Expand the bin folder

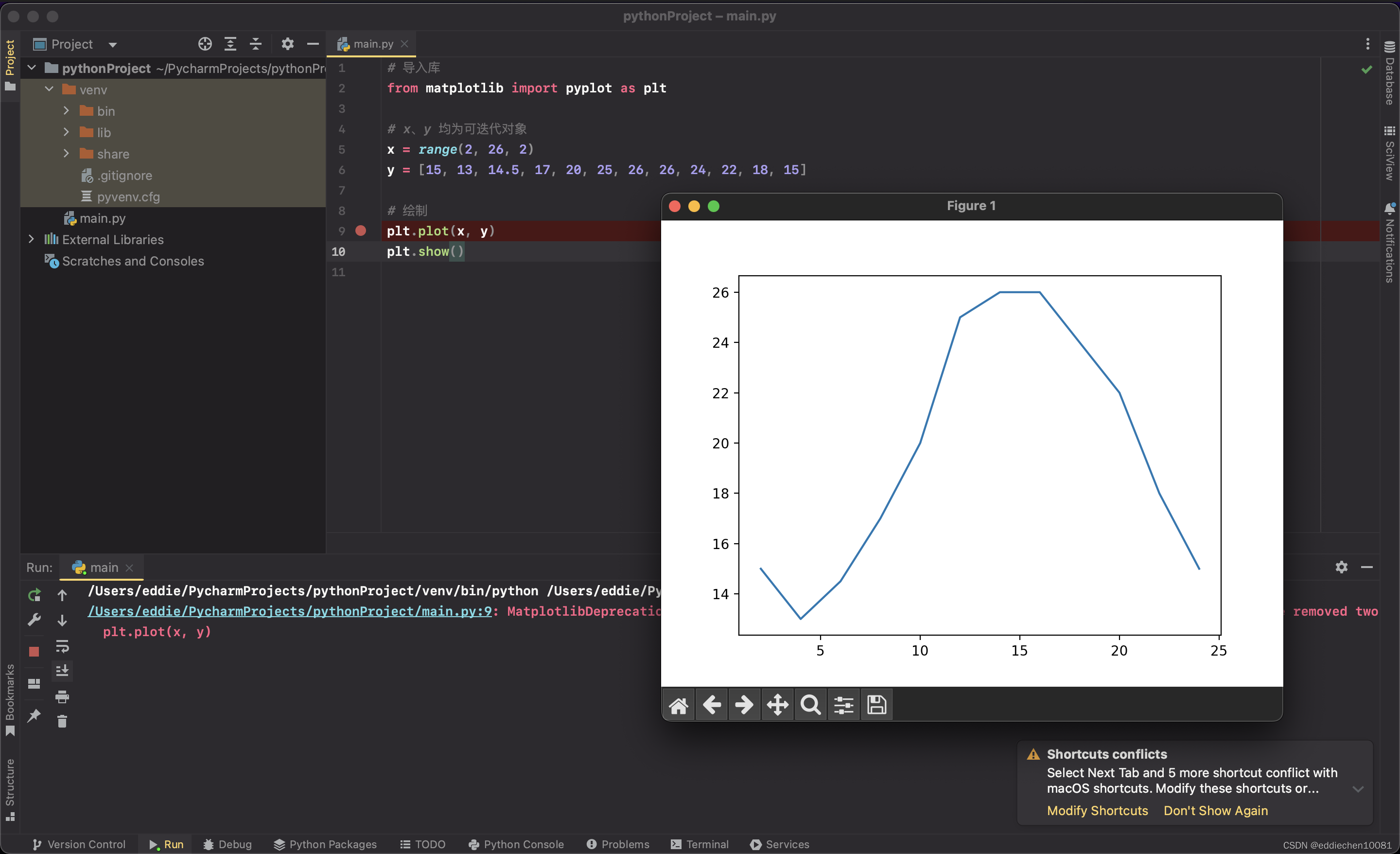tap(67, 110)
